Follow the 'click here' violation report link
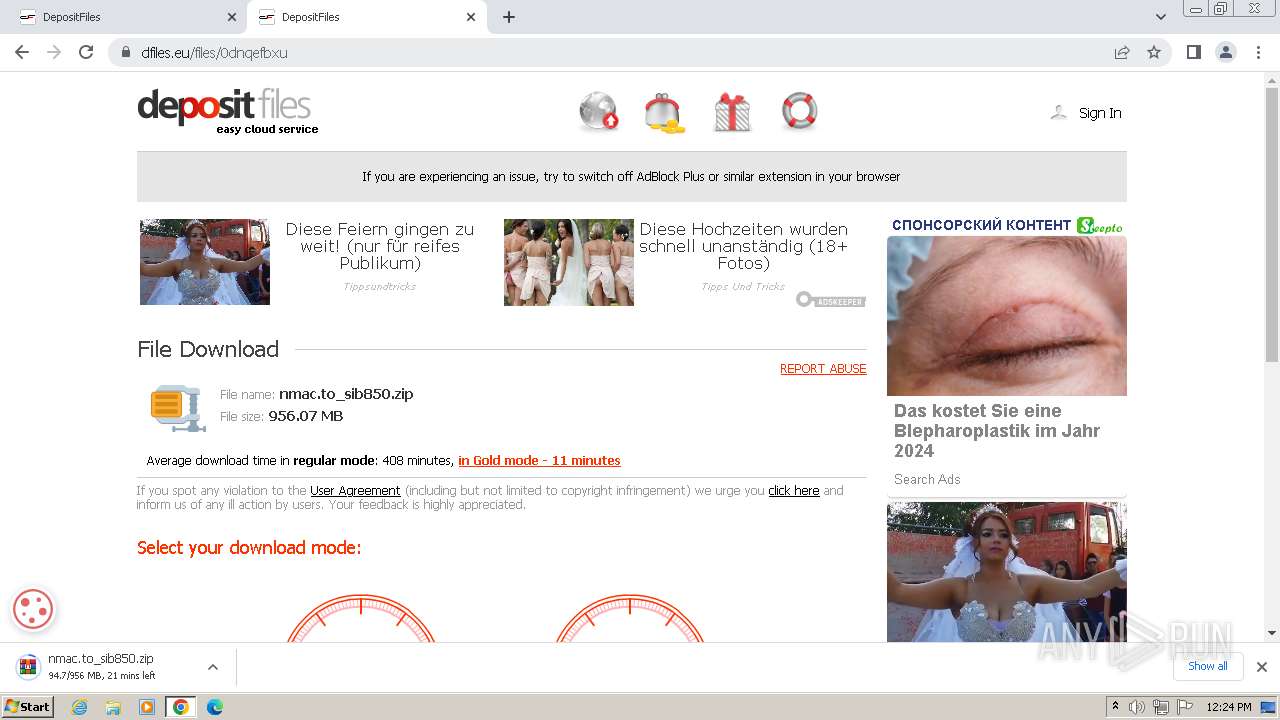The height and width of the screenshot is (720, 1280). point(794,491)
